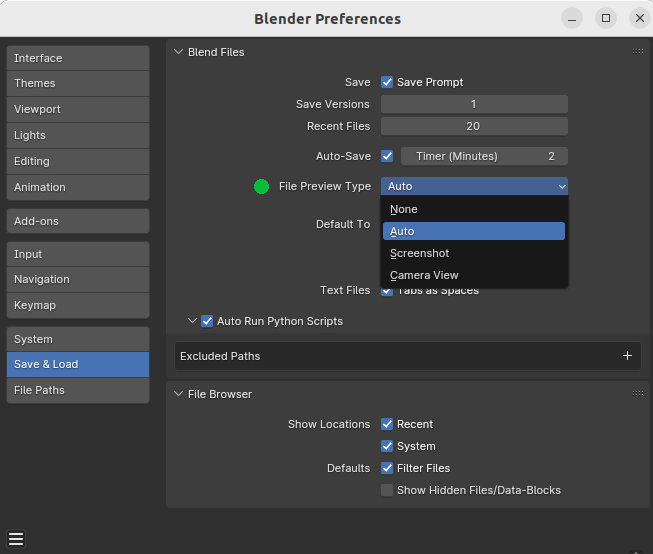Screen dimensions: 653x554
Task: Collapse Auto Run Python Scripts subpanel
Action: coord(192,321)
